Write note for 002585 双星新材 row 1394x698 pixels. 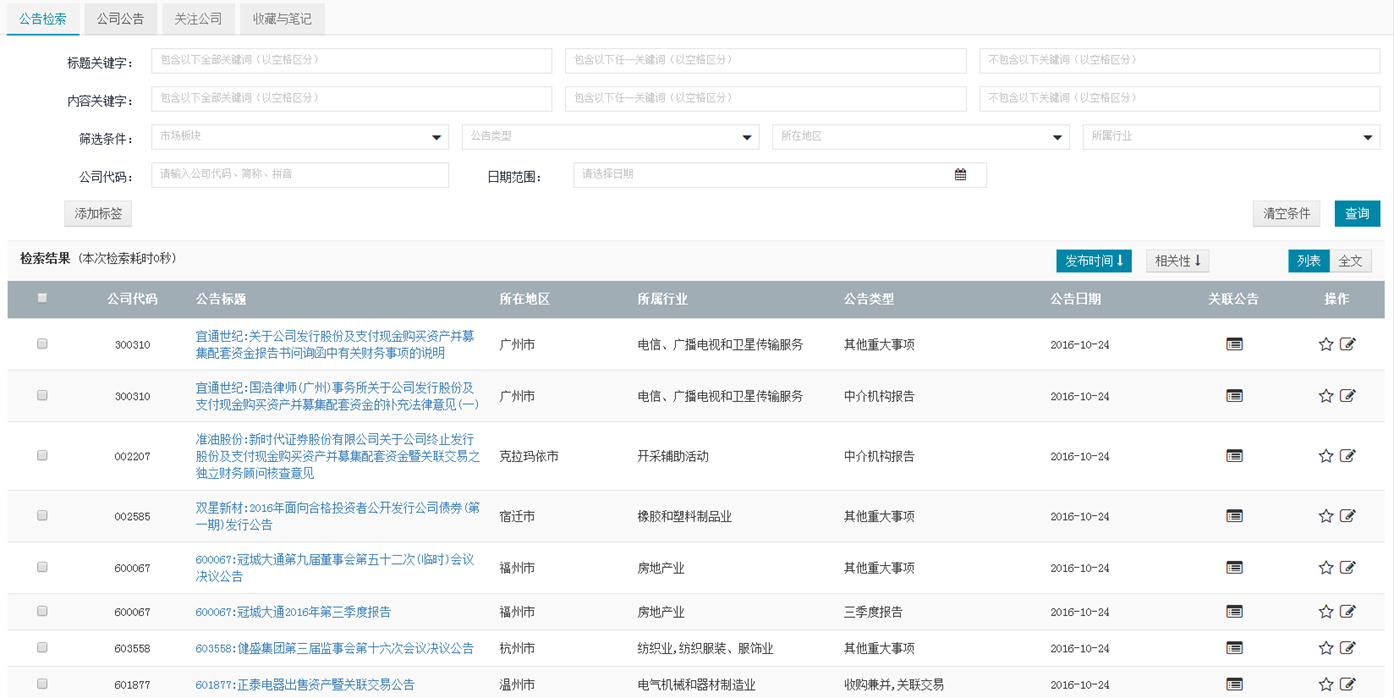tap(1348, 516)
